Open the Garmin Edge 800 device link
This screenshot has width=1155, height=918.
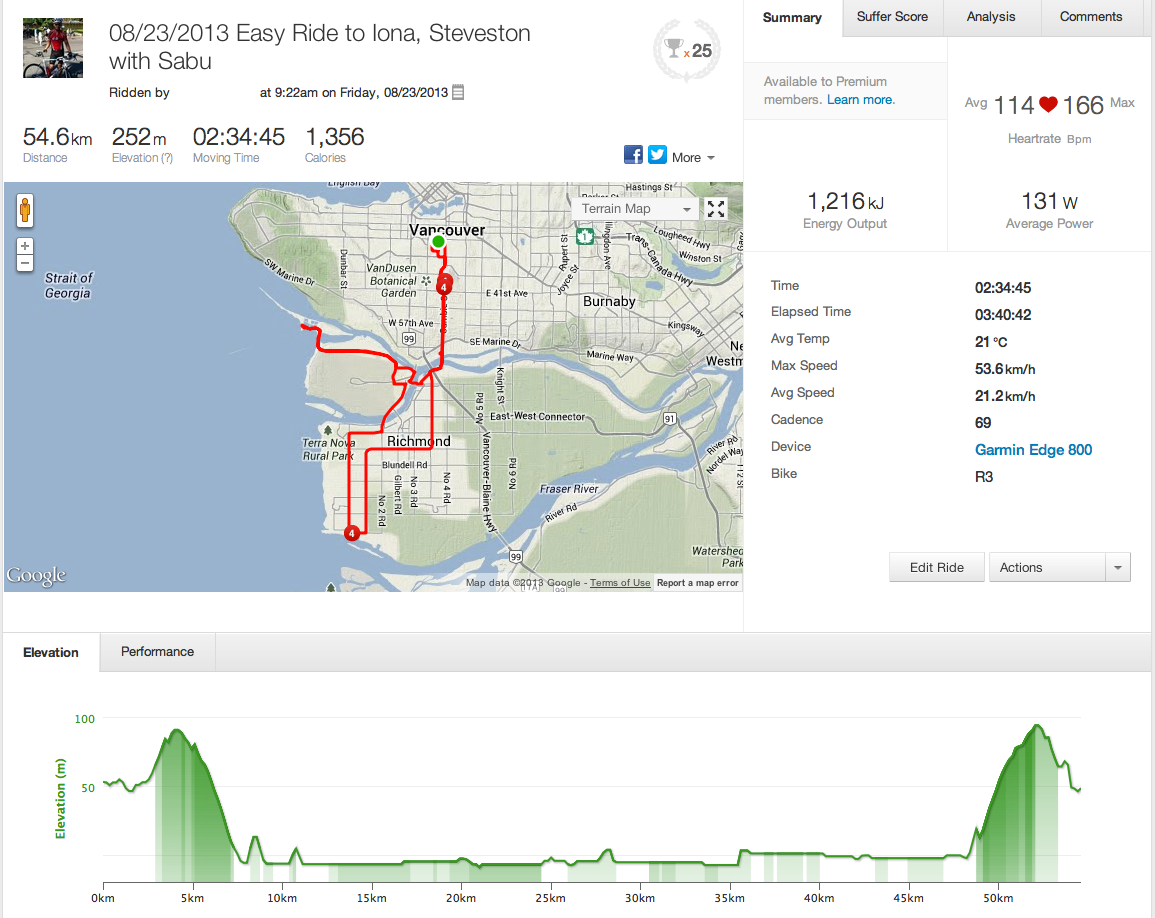click(1033, 450)
